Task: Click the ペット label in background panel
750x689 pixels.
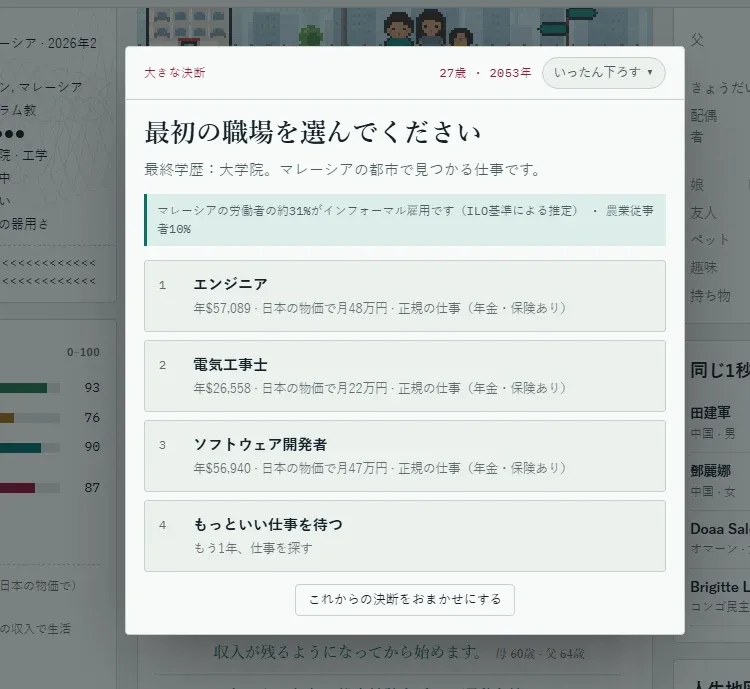Action: pyautogui.click(x=710, y=239)
